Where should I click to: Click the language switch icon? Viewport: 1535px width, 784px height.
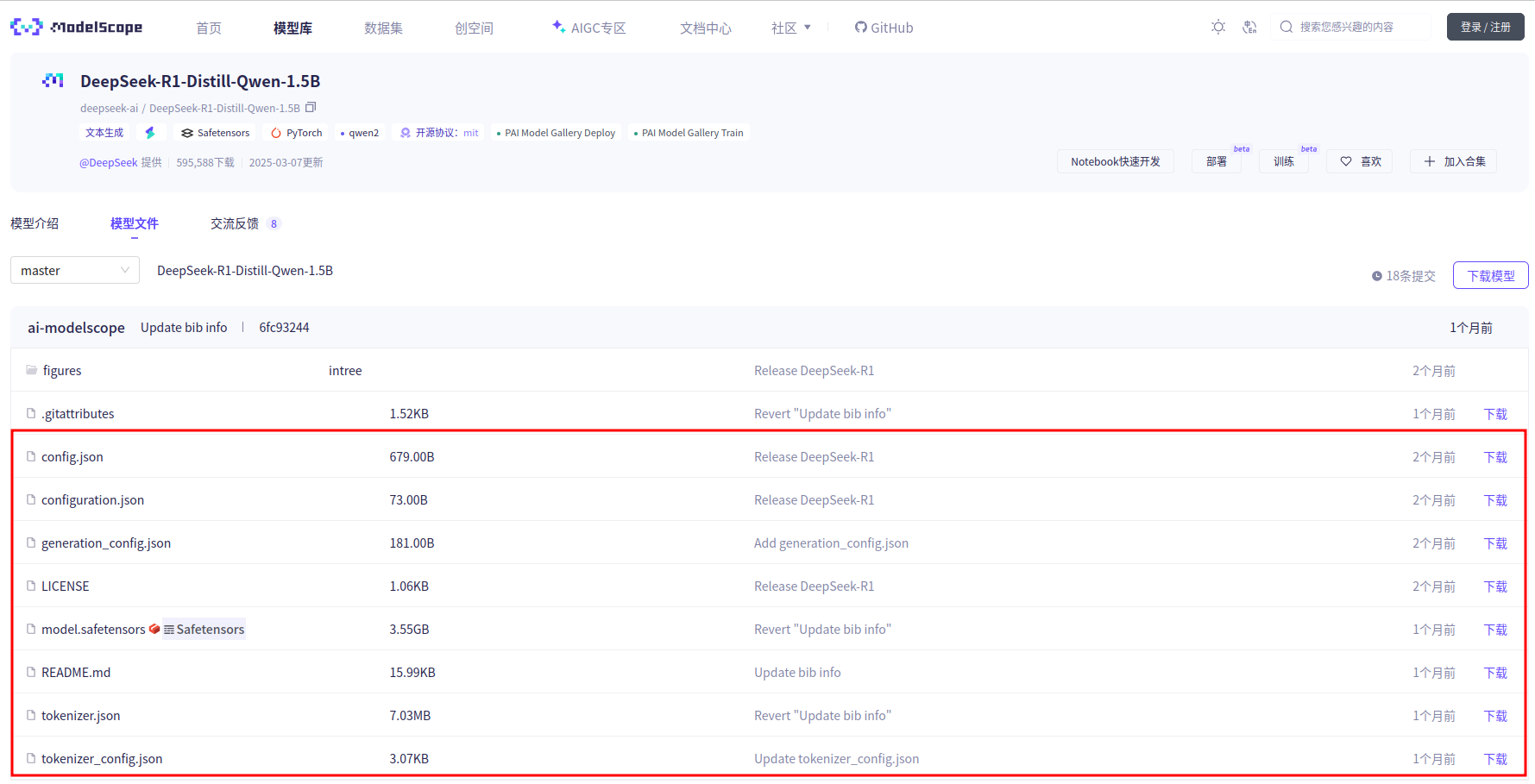click(1249, 27)
